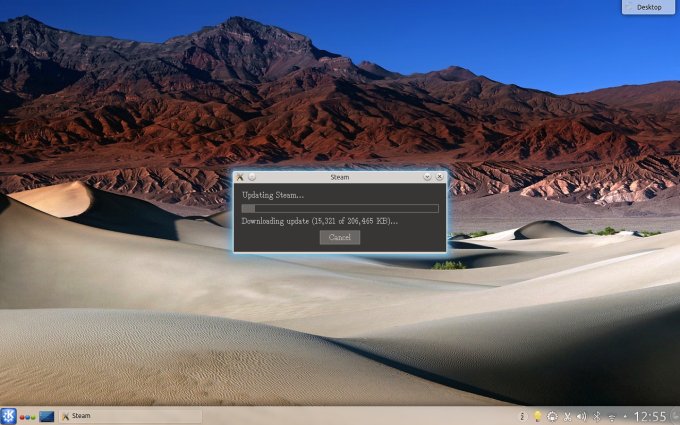Close the Steam update dialog
This screenshot has height=425, width=680.
439,177
